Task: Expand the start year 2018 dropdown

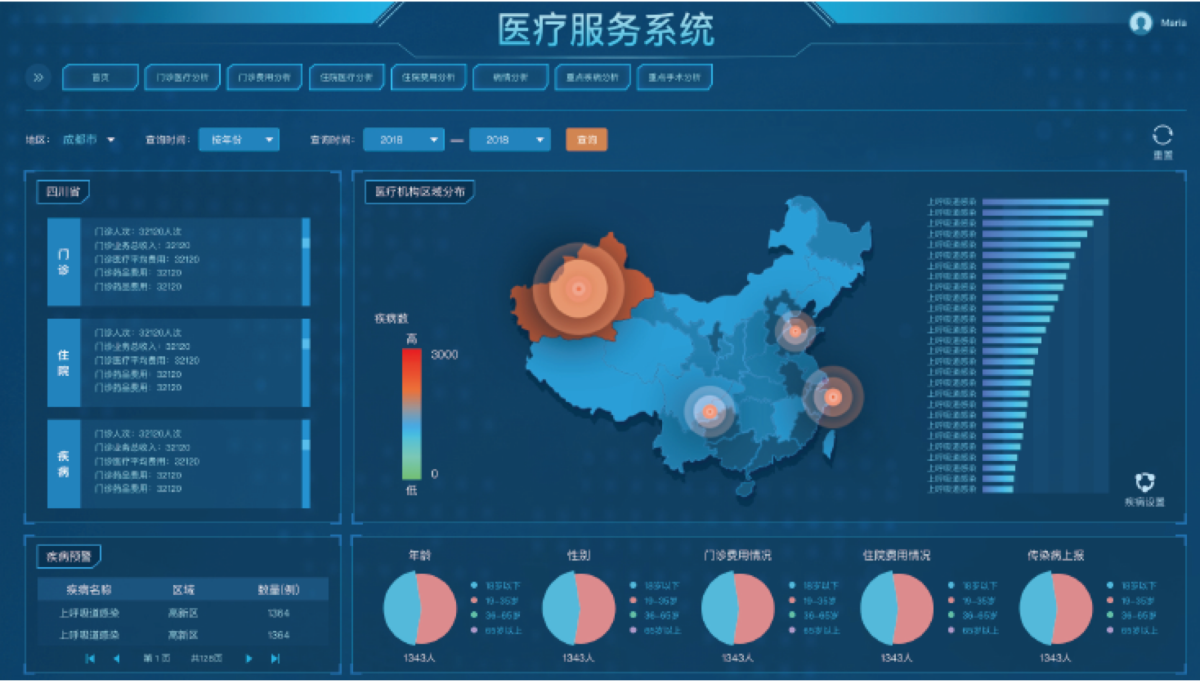Action: pyautogui.click(x=404, y=140)
